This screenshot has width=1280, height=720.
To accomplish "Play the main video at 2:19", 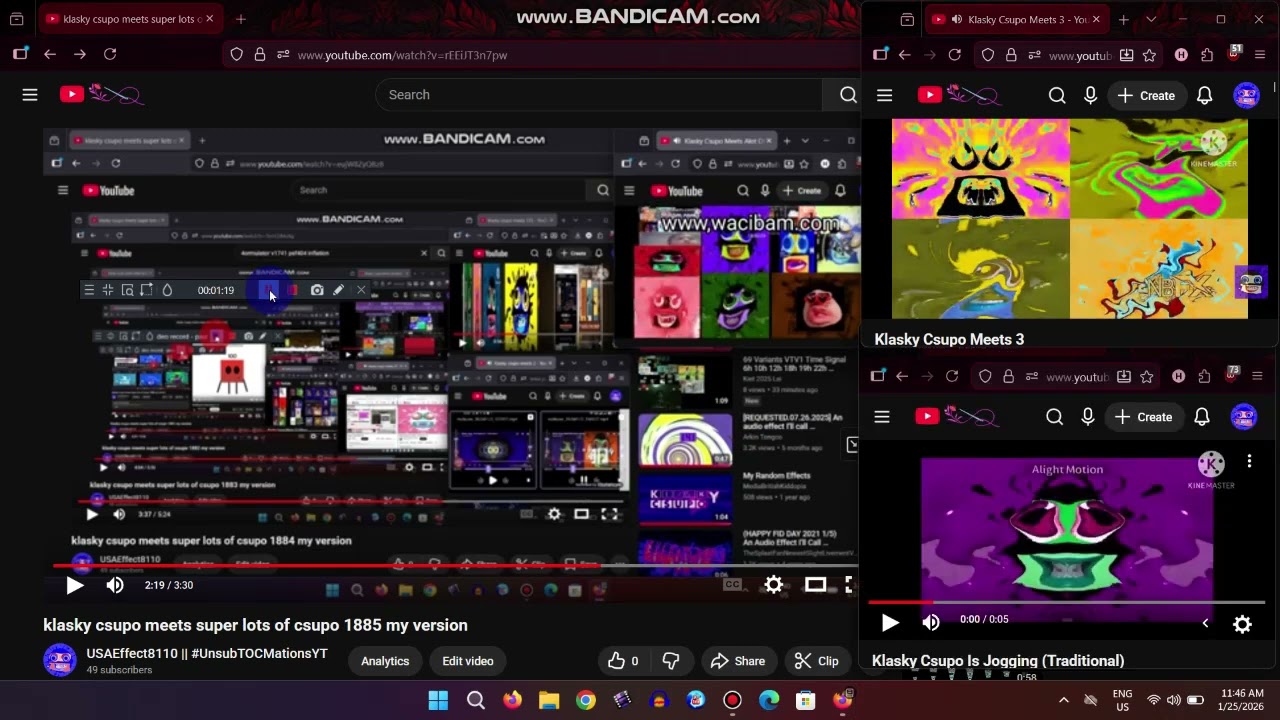I will click(x=75, y=586).
